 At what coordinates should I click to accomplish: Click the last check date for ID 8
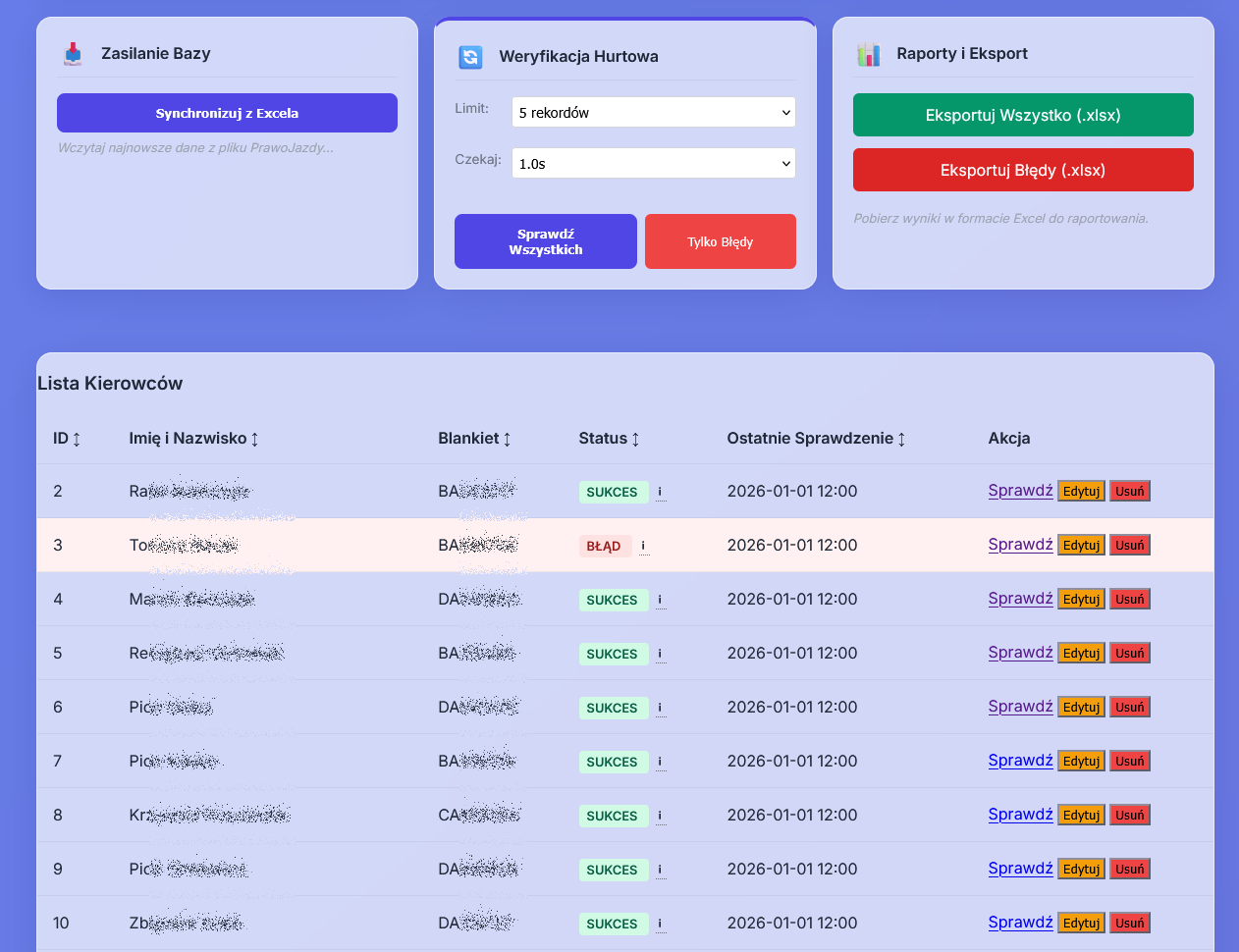tap(792, 815)
